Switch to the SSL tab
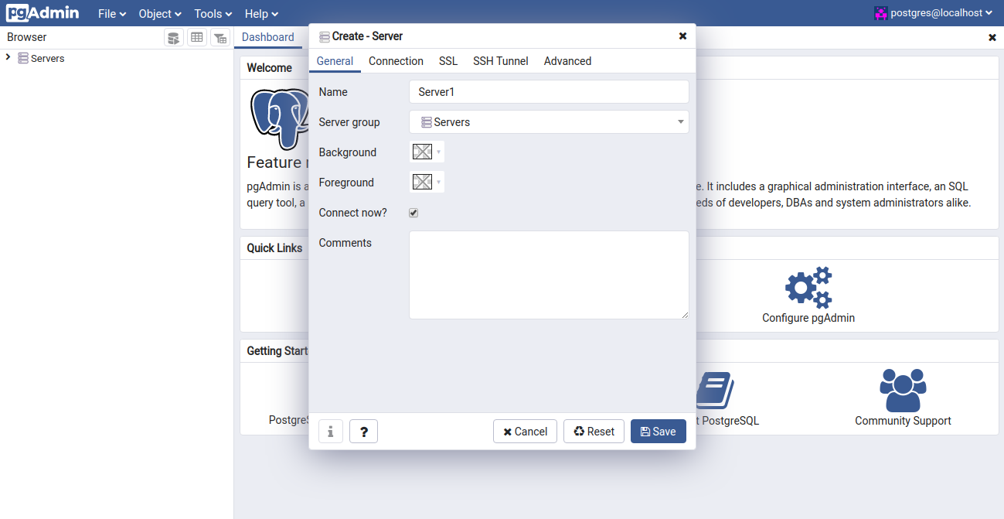 click(x=448, y=61)
